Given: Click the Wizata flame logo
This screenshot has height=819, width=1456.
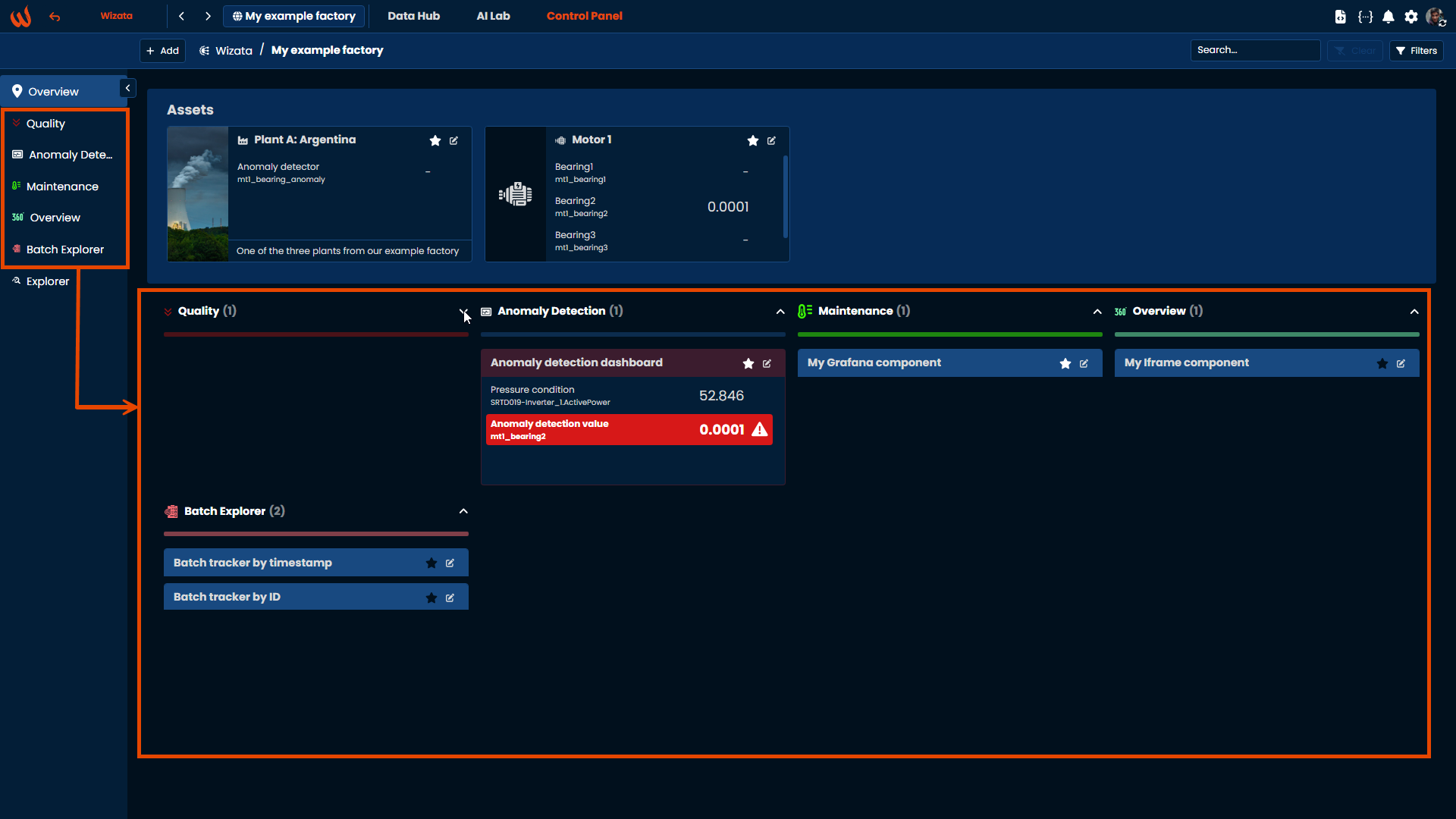Looking at the screenshot, I should [x=20, y=16].
